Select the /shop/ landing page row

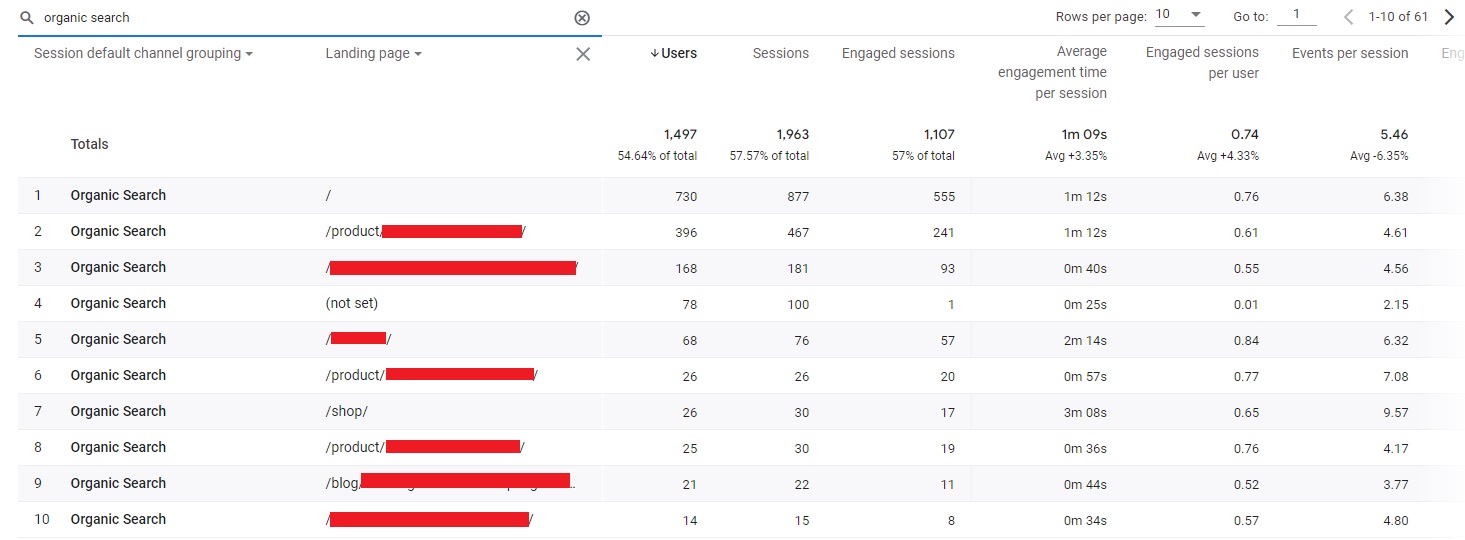click(346, 411)
